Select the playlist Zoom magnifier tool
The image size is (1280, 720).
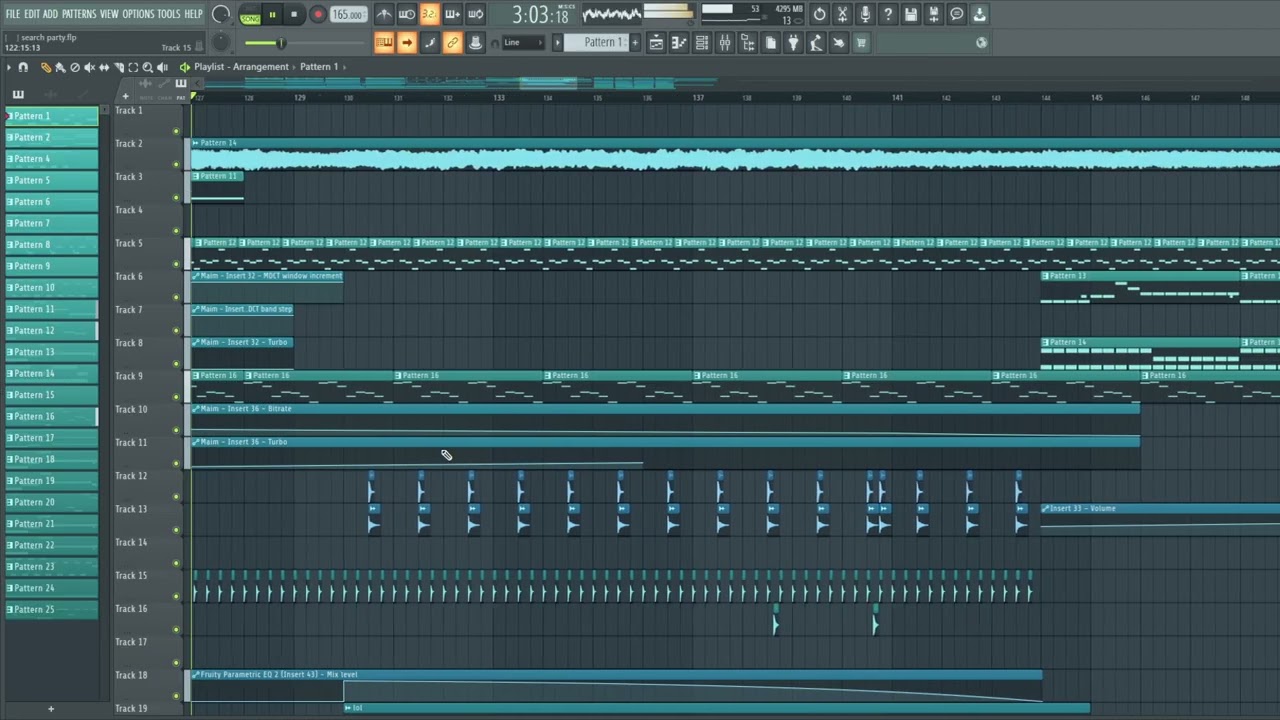click(147, 67)
